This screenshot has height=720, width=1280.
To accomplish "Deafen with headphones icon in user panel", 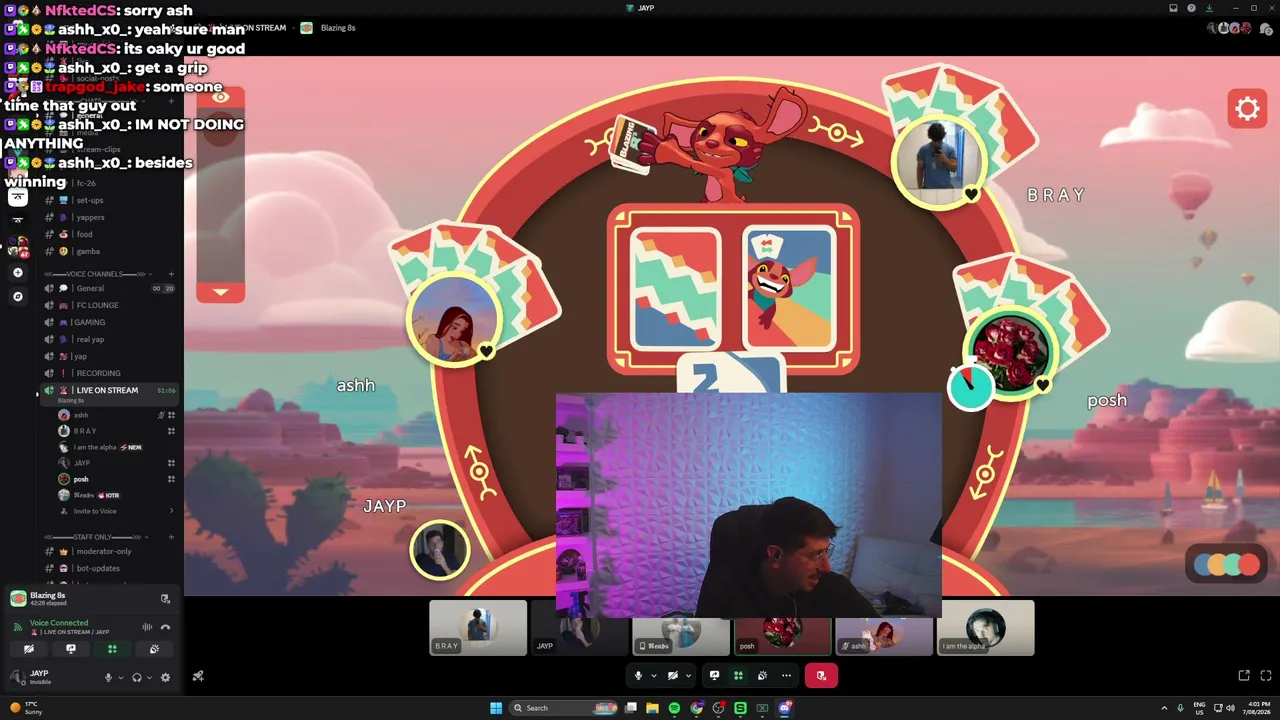I will (x=137, y=677).
